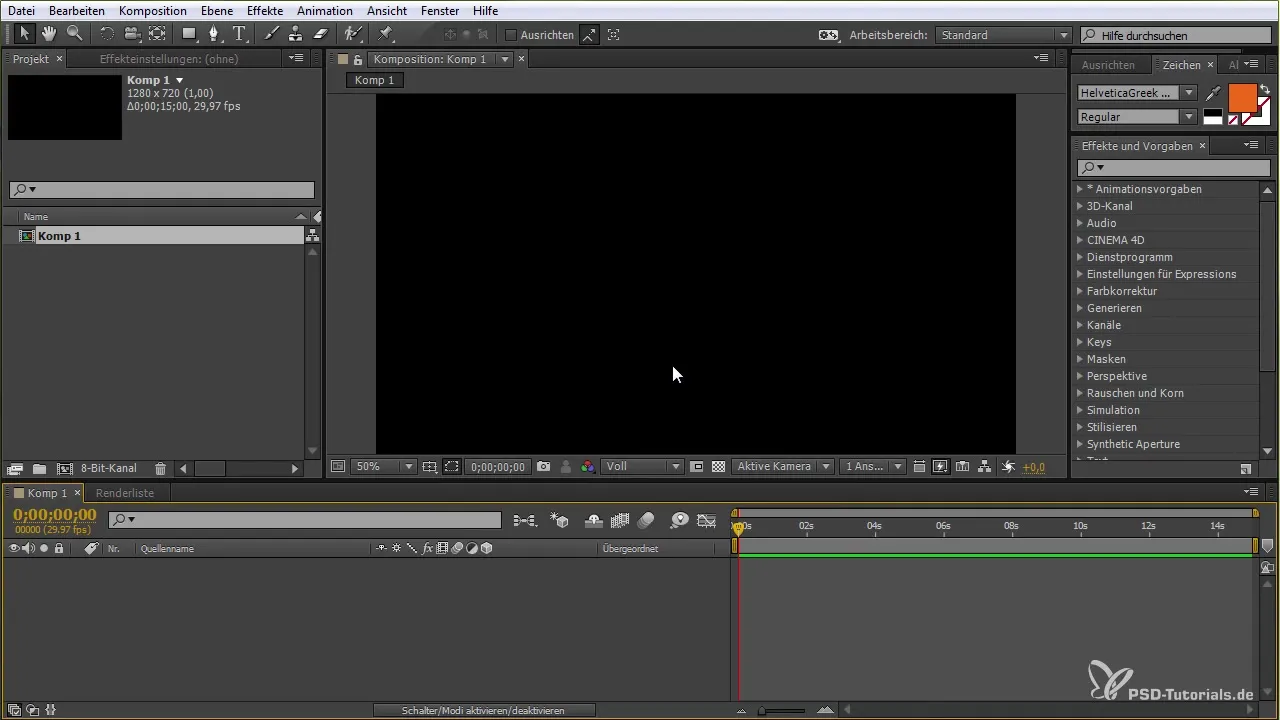The width and height of the screenshot is (1280, 720).
Task: Click the reset exposure icon
Action: 1008,467
